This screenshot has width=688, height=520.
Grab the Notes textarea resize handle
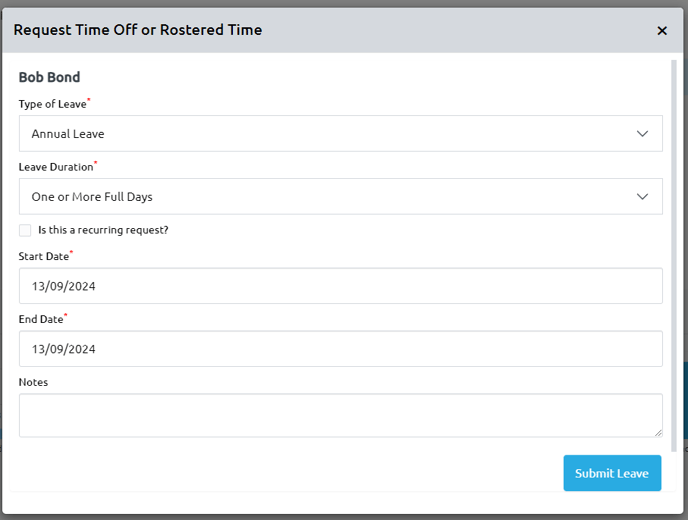[x=658, y=432]
